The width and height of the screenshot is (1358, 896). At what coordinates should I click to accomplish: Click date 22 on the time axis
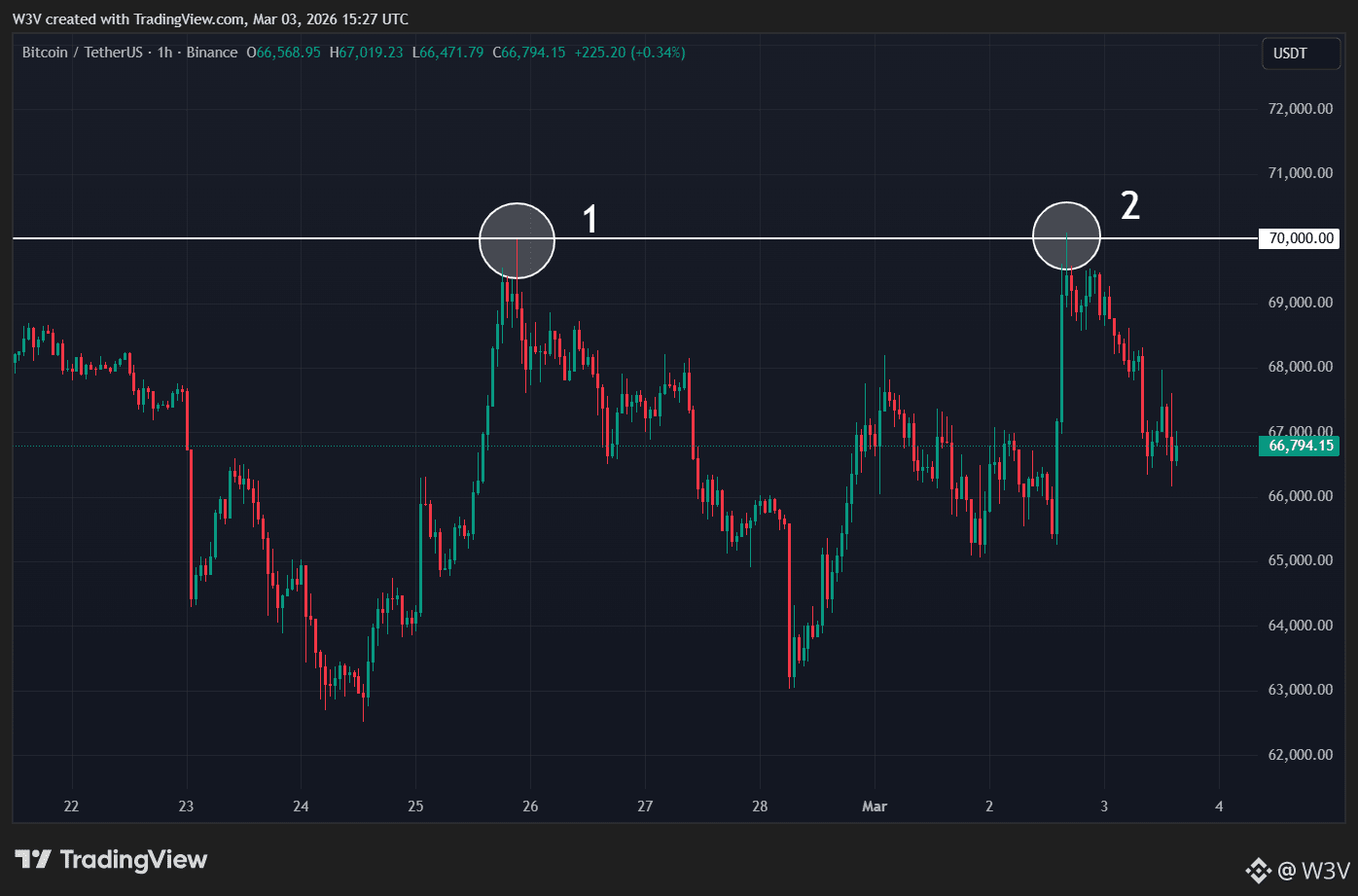71,806
